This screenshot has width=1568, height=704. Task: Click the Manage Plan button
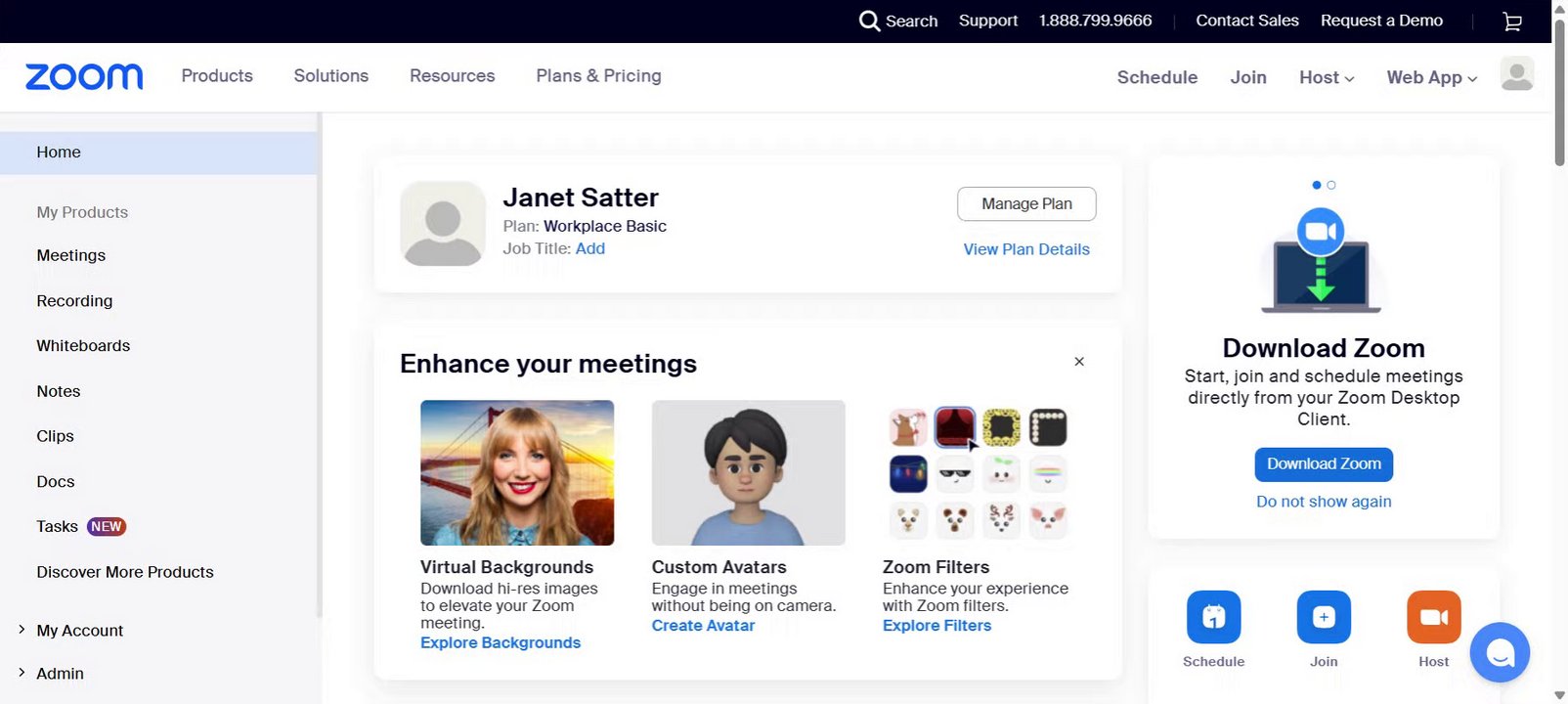pos(1026,203)
